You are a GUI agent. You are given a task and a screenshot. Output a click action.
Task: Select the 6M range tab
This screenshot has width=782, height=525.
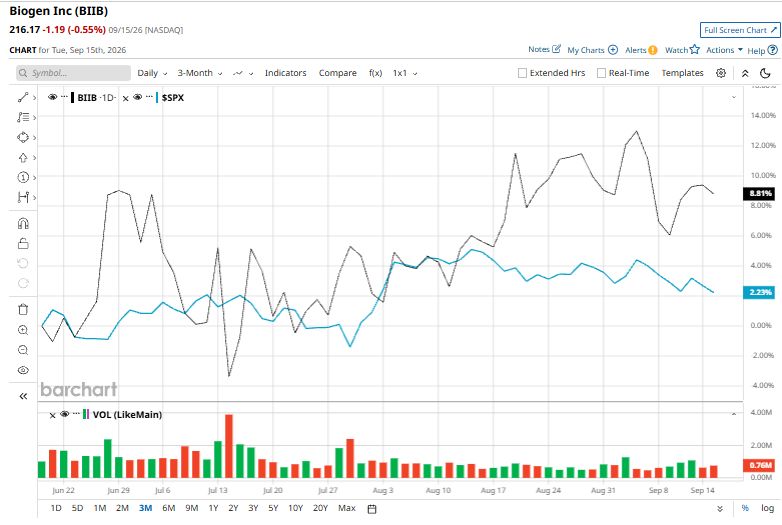[169, 508]
